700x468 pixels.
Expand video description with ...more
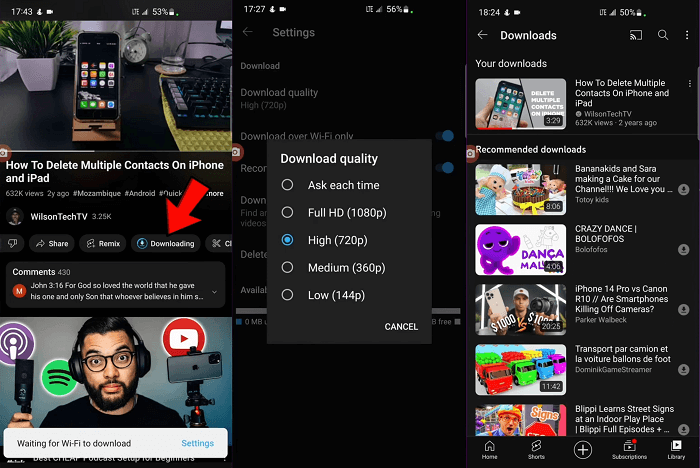216,193
